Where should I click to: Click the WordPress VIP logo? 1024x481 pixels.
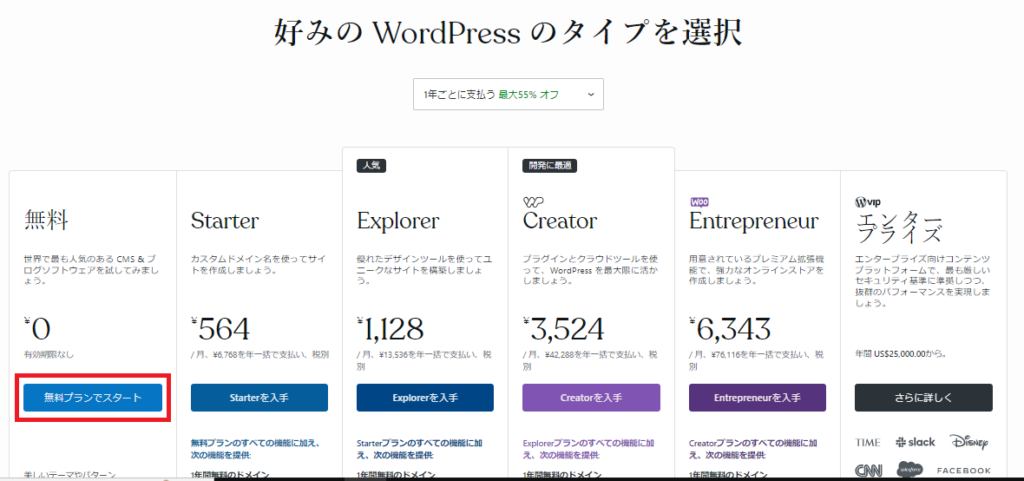point(868,202)
